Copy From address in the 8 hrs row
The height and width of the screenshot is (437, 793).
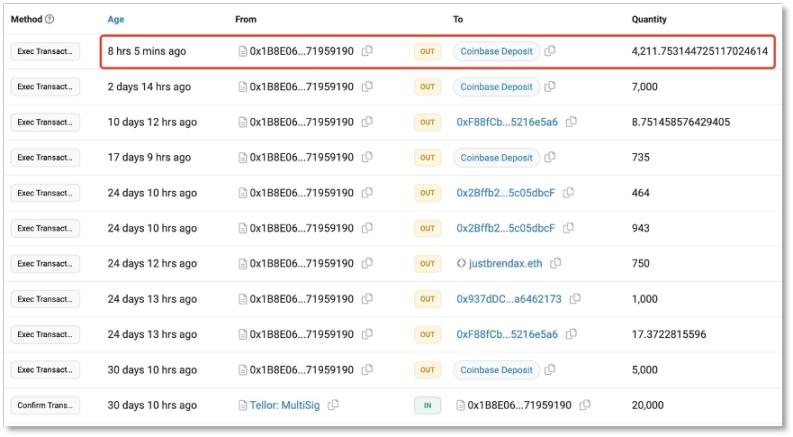368,51
